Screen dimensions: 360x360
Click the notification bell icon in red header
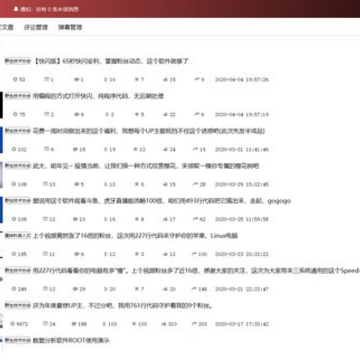click(x=15, y=9)
